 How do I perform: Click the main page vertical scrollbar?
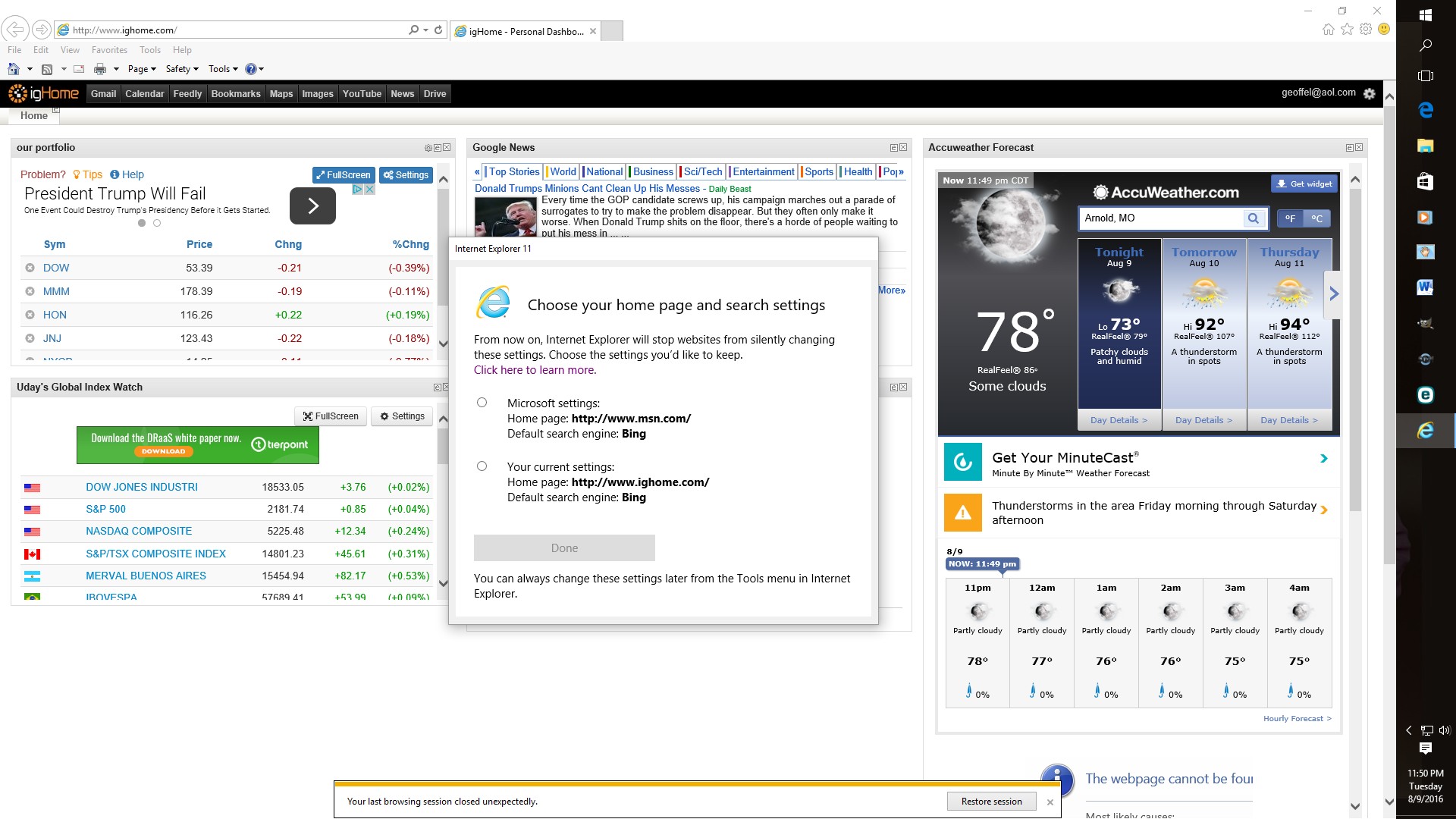(x=1389, y=447)
